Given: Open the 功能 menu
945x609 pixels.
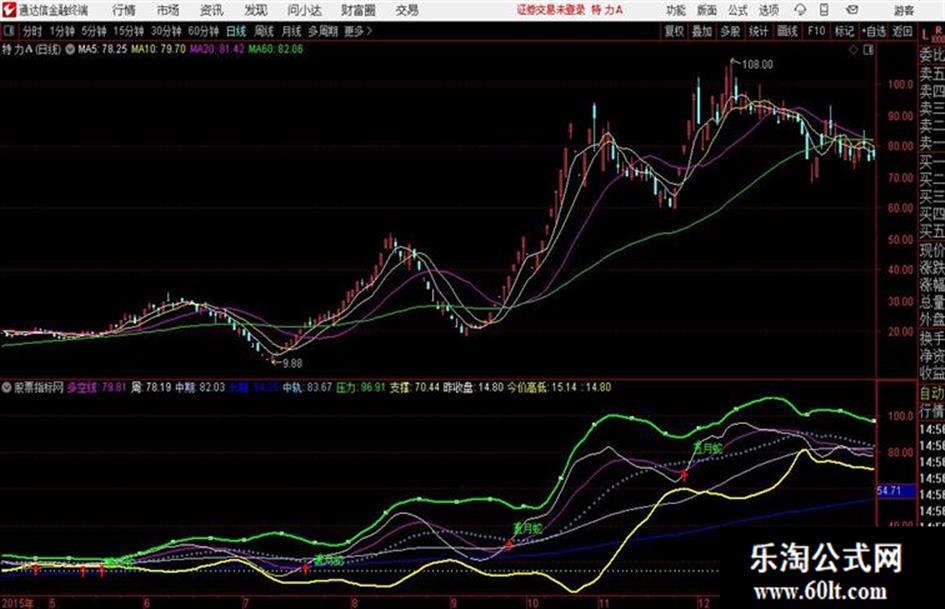Looking at the screenshot, I should click(x=676, y=10).
